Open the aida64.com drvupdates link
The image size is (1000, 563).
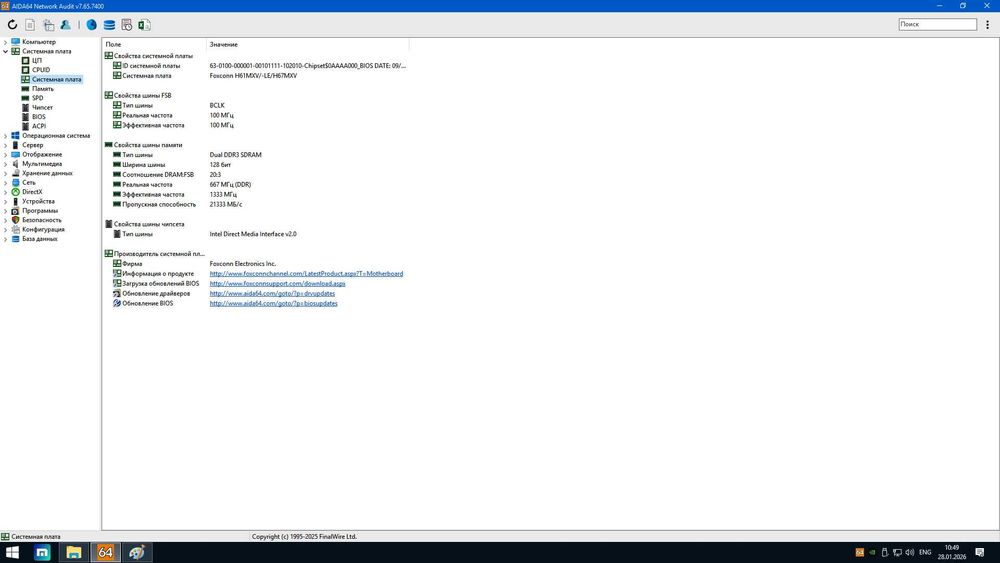tap(272, 293)
